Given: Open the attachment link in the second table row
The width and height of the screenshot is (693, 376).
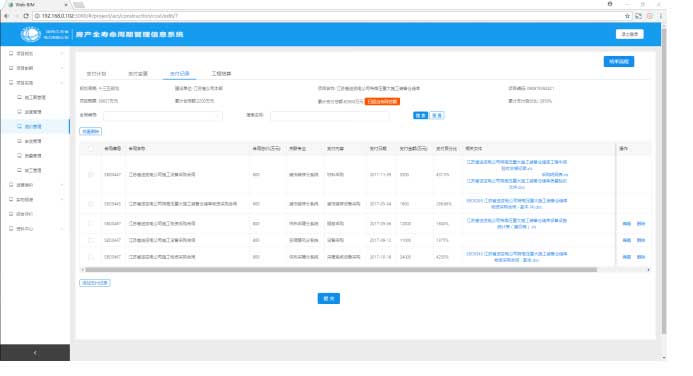Looking at the screenshot, I should point(517,204).
